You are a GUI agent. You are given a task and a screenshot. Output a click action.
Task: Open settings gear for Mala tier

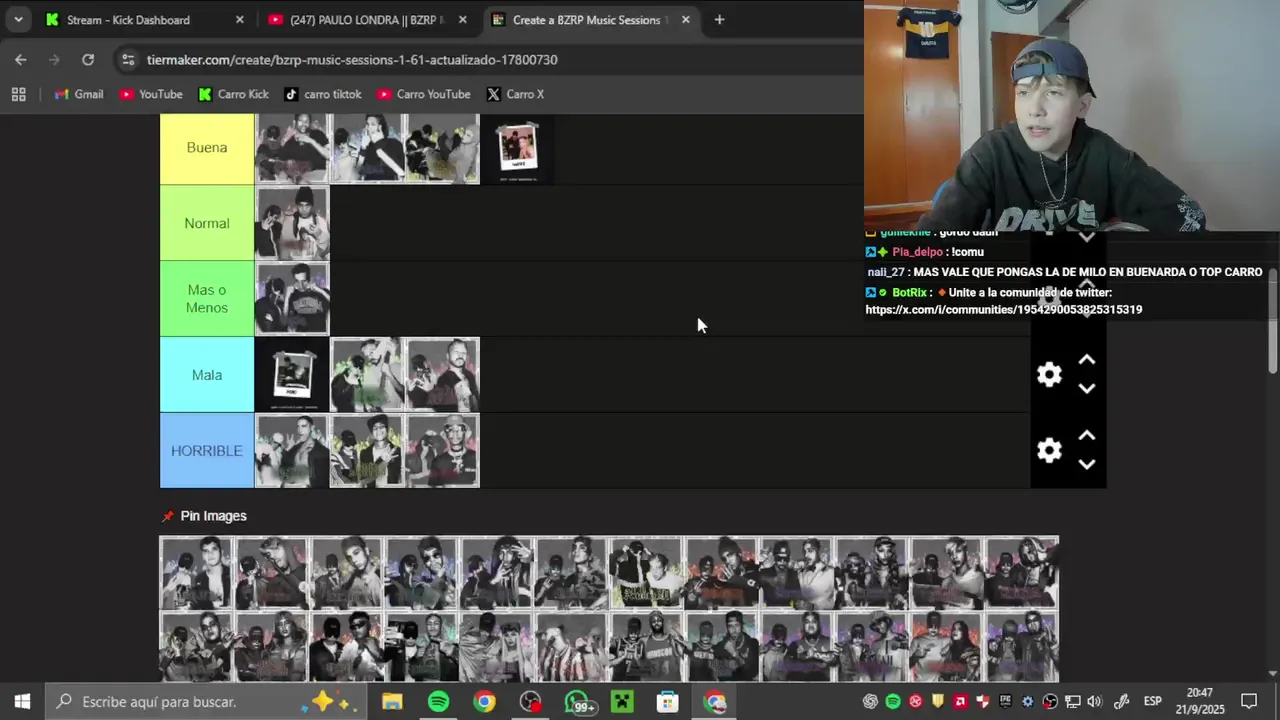[x=1049, y=374]
